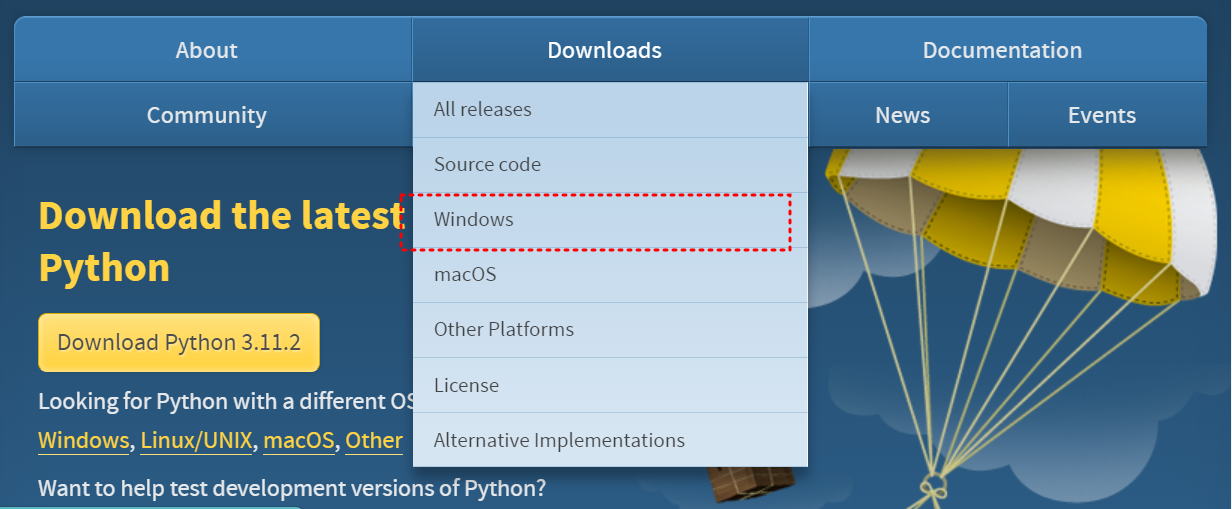Follow the yellow Other link
This screenshot has height=509, width=1232.
click(x=374, y=441)
